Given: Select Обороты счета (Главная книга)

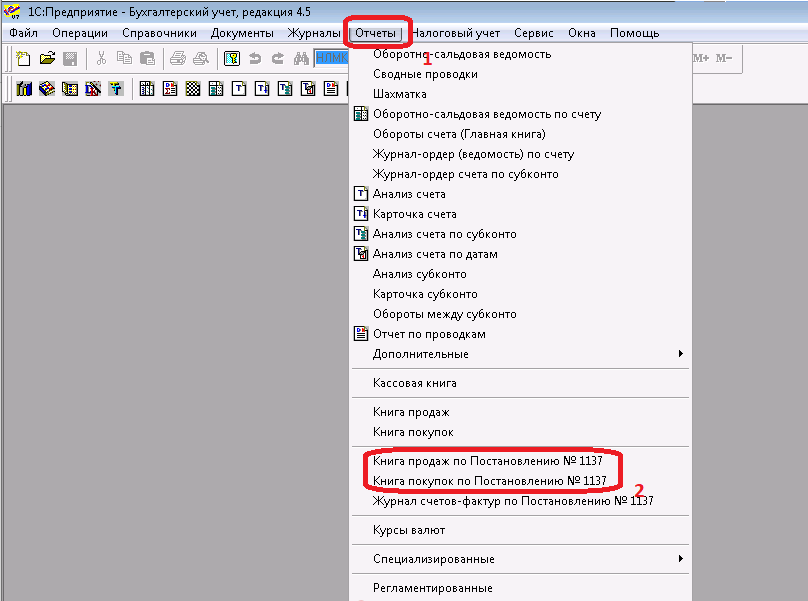Looking at the screenshot, I should coord(520,134).
